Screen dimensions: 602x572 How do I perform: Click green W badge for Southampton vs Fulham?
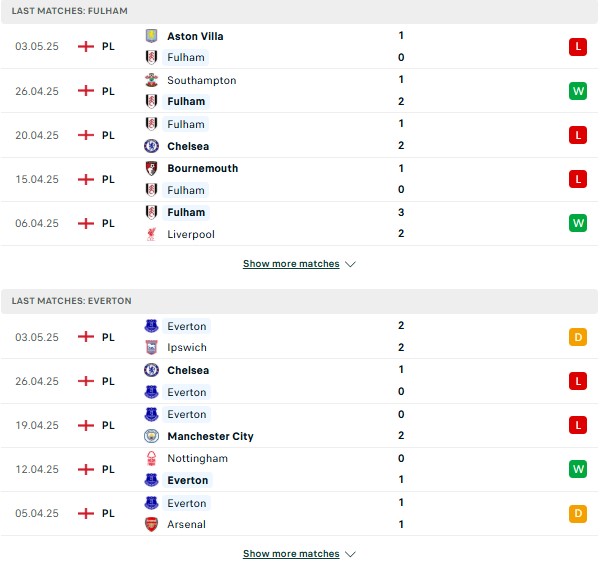tap(578, 91)
